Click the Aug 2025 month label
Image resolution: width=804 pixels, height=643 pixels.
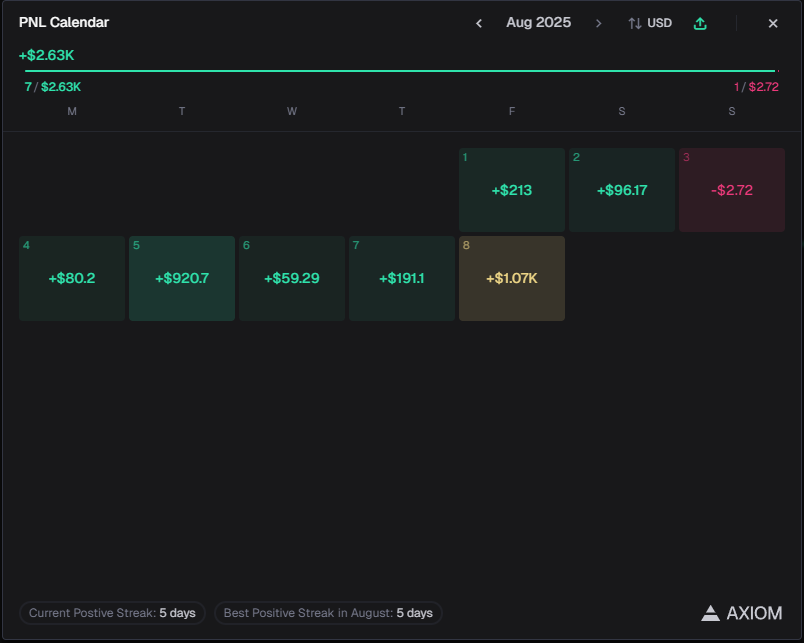tap(538, 23)
